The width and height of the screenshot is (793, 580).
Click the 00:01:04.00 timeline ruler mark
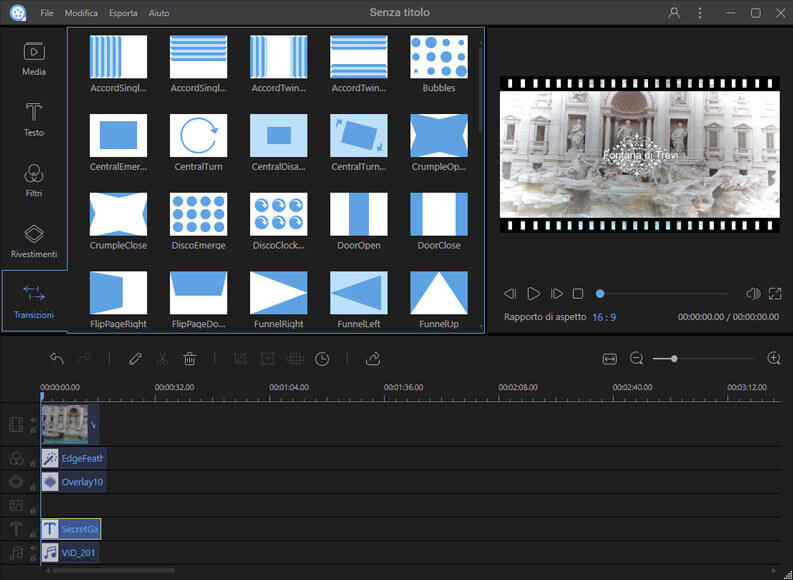[288, 387]
